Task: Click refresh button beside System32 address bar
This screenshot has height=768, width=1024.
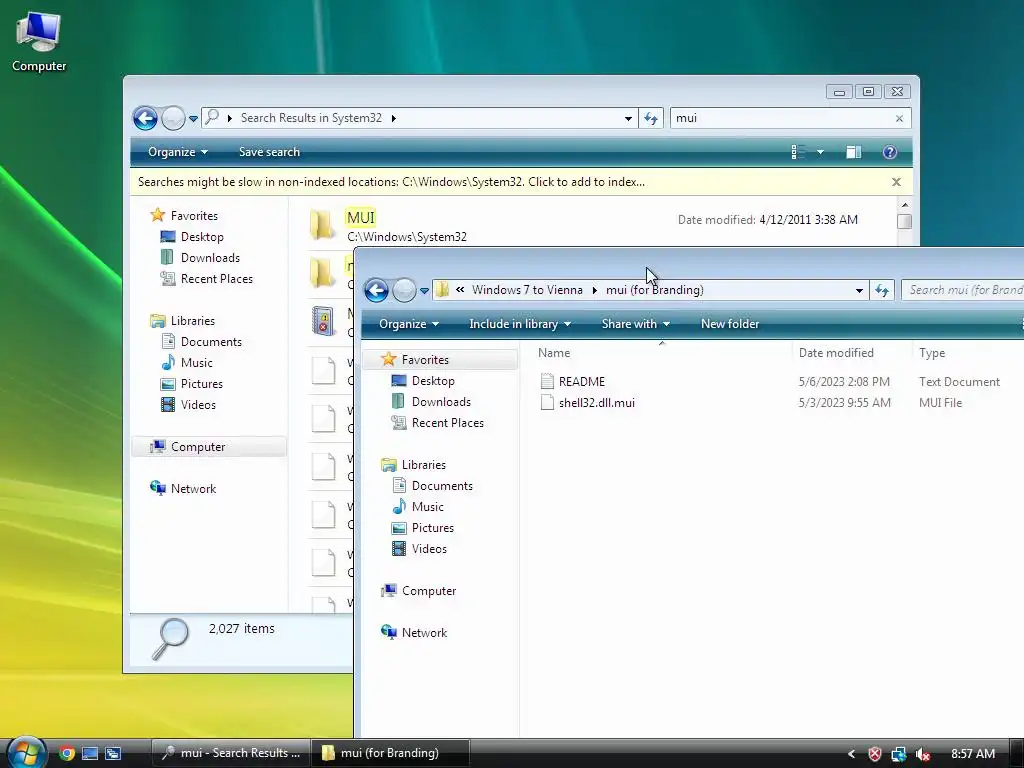Action: (x=651, y=118)
